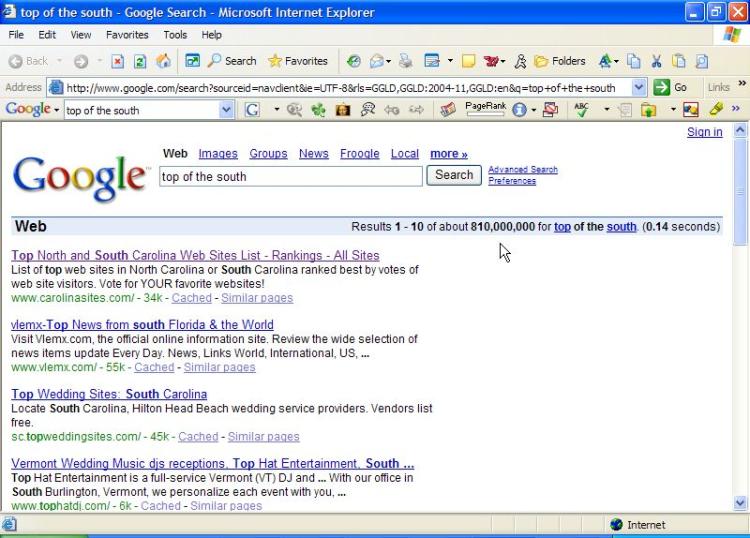The height and width of the screenshot is (538, 750).
Task: Click the Google toolbar G search icon
Action: pos(252,110)
